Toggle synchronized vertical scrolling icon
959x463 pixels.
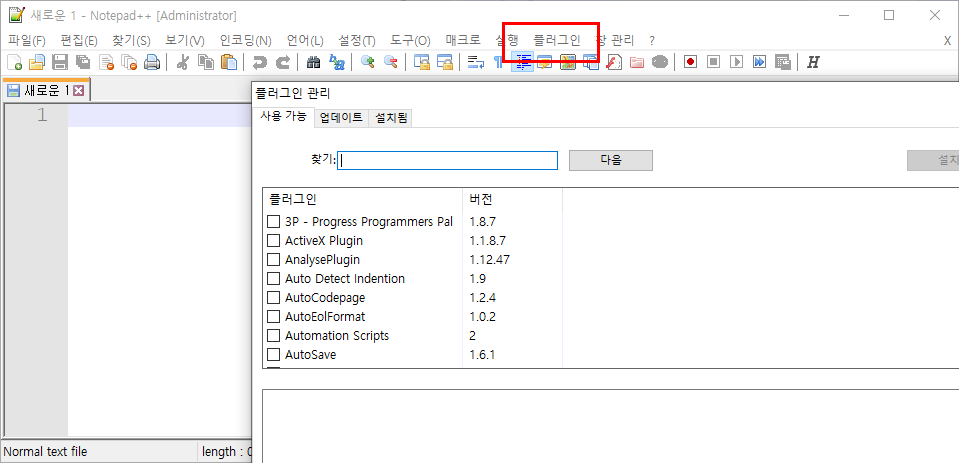tap(421, 62)
